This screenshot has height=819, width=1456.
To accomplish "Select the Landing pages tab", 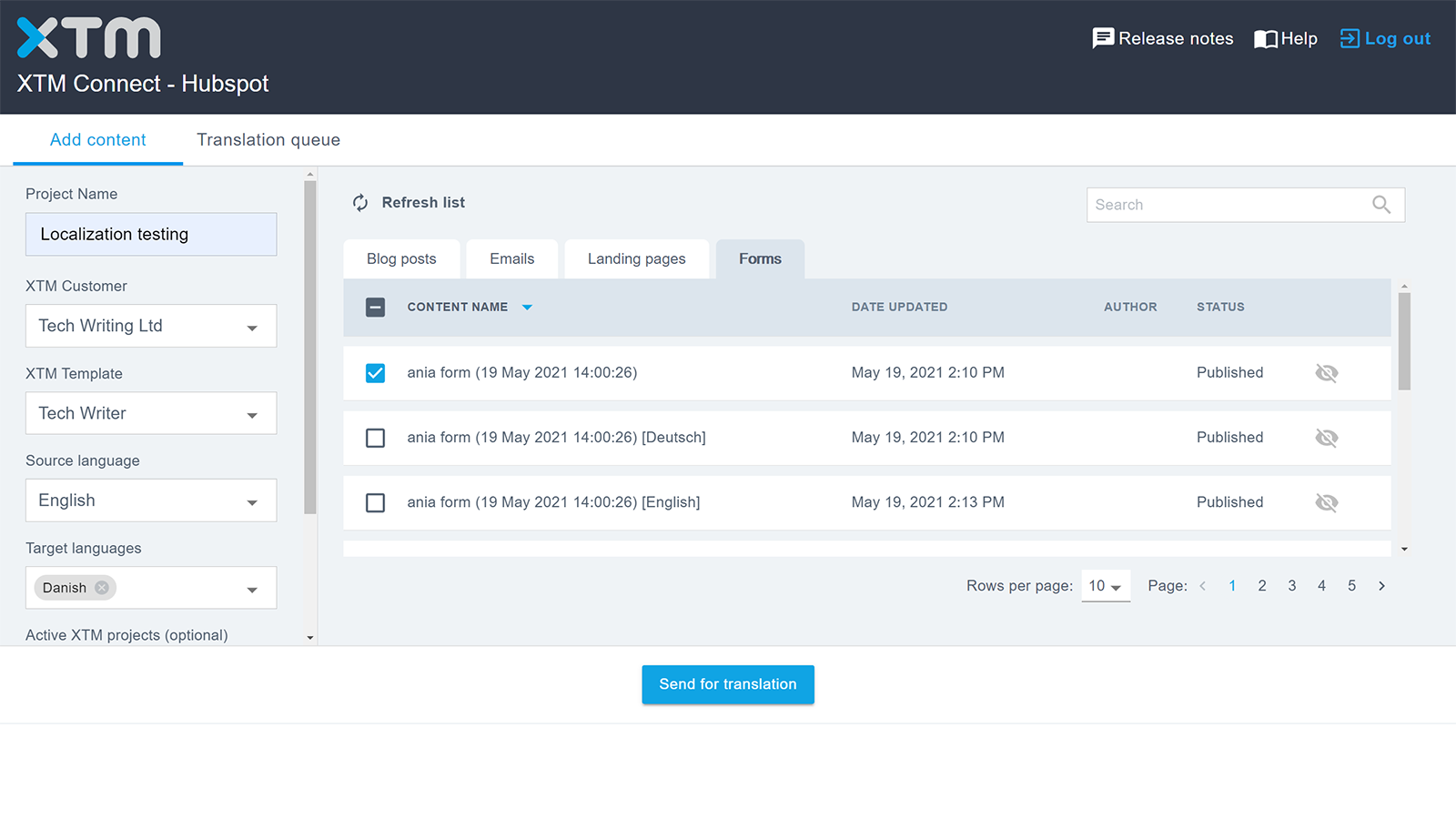I will (636, 258).
